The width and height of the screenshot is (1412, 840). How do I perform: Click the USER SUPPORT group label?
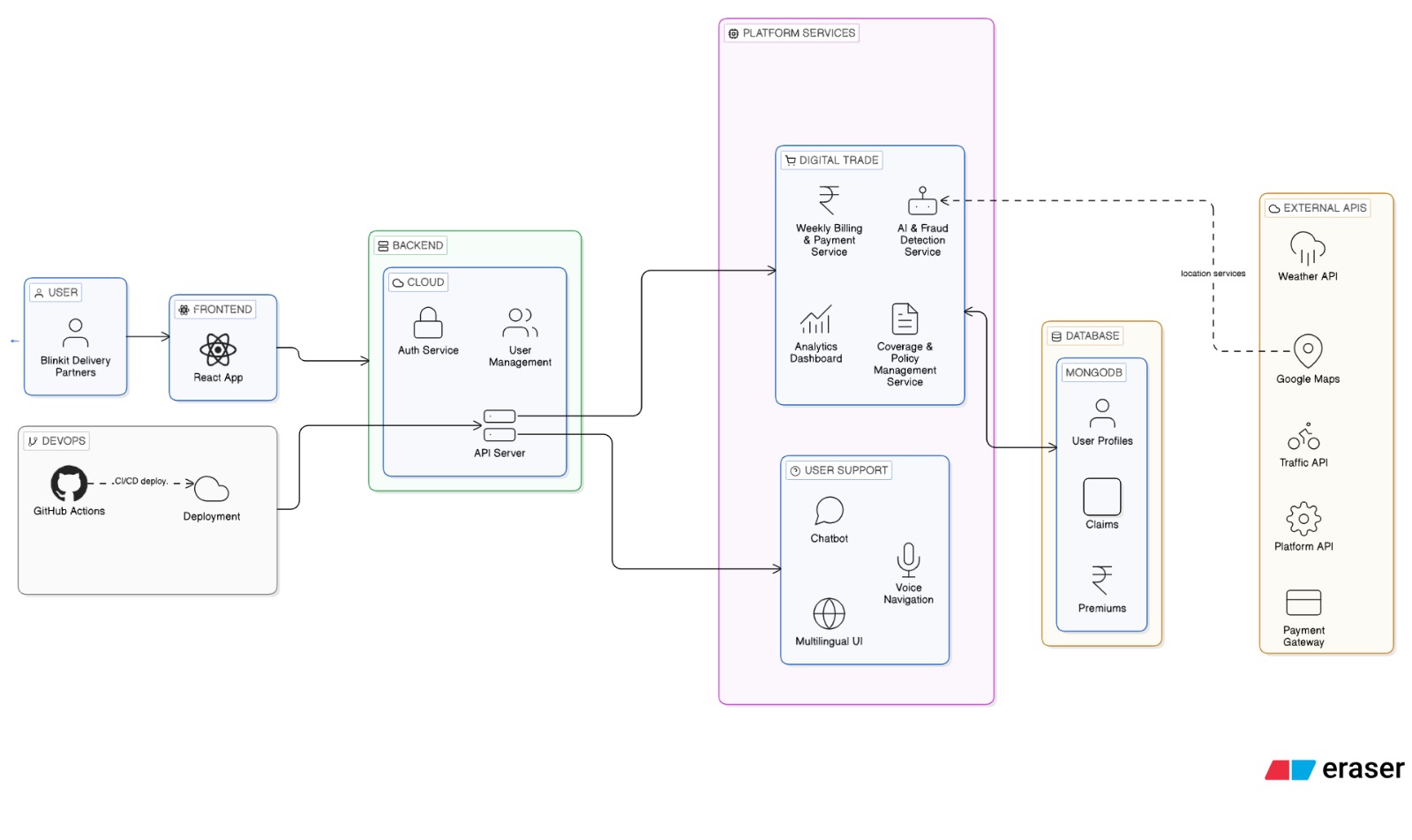coord(839,470)
